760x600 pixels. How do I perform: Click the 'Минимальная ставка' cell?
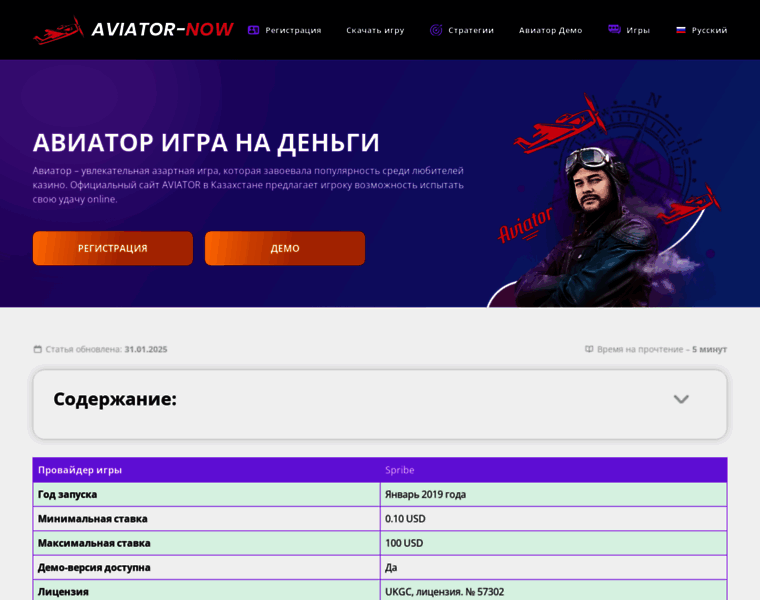point(206,519)
